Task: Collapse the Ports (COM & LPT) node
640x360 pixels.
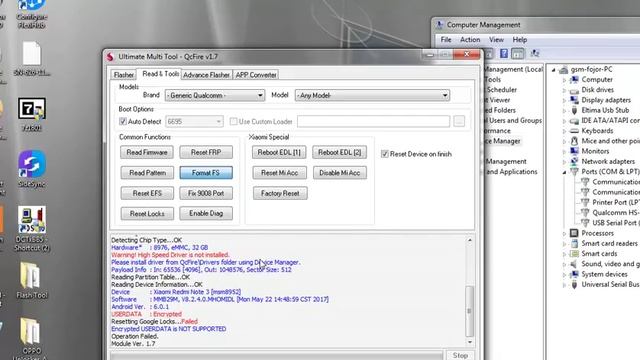Action: 564,172
